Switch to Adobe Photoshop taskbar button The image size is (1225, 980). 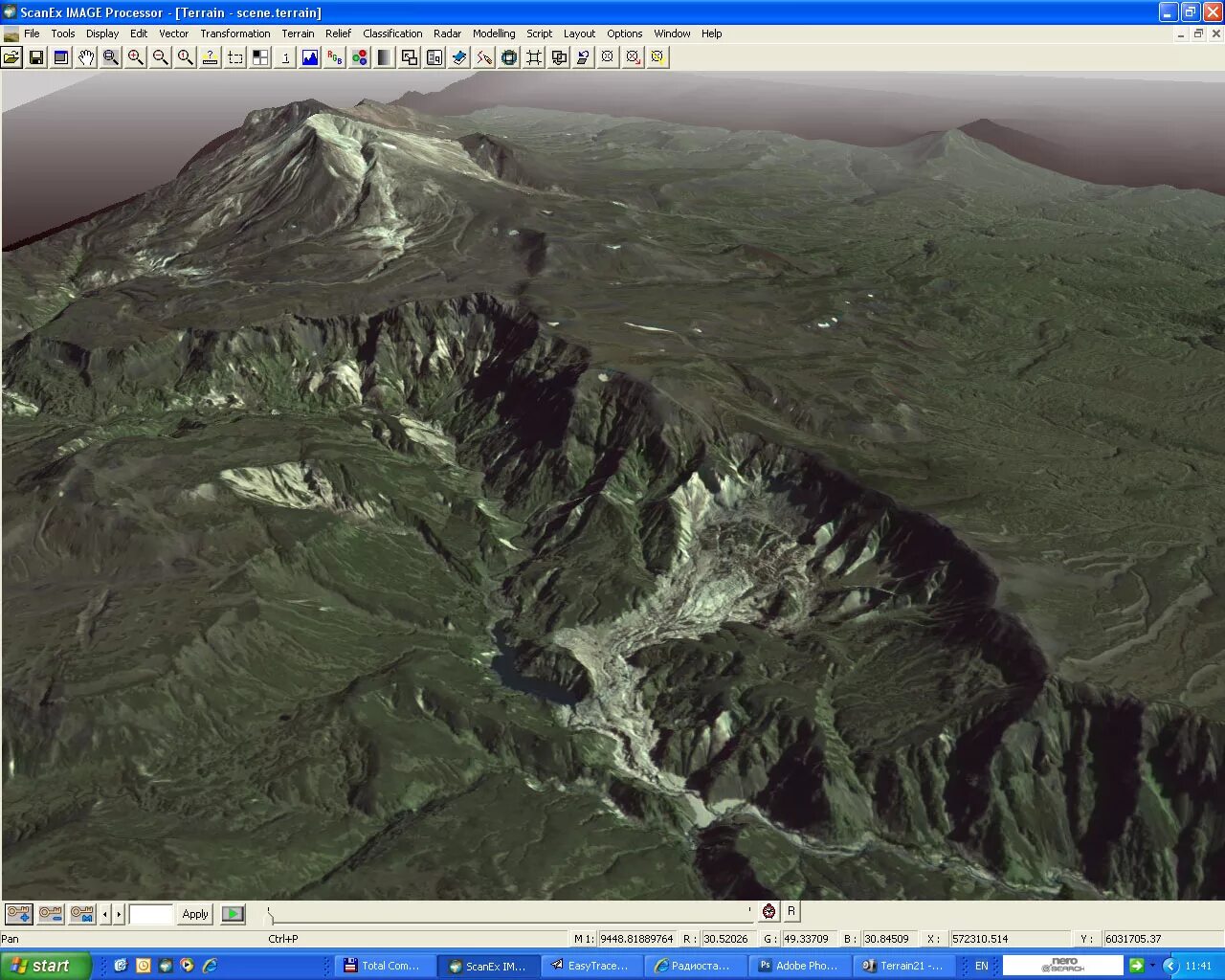[800, 966]
